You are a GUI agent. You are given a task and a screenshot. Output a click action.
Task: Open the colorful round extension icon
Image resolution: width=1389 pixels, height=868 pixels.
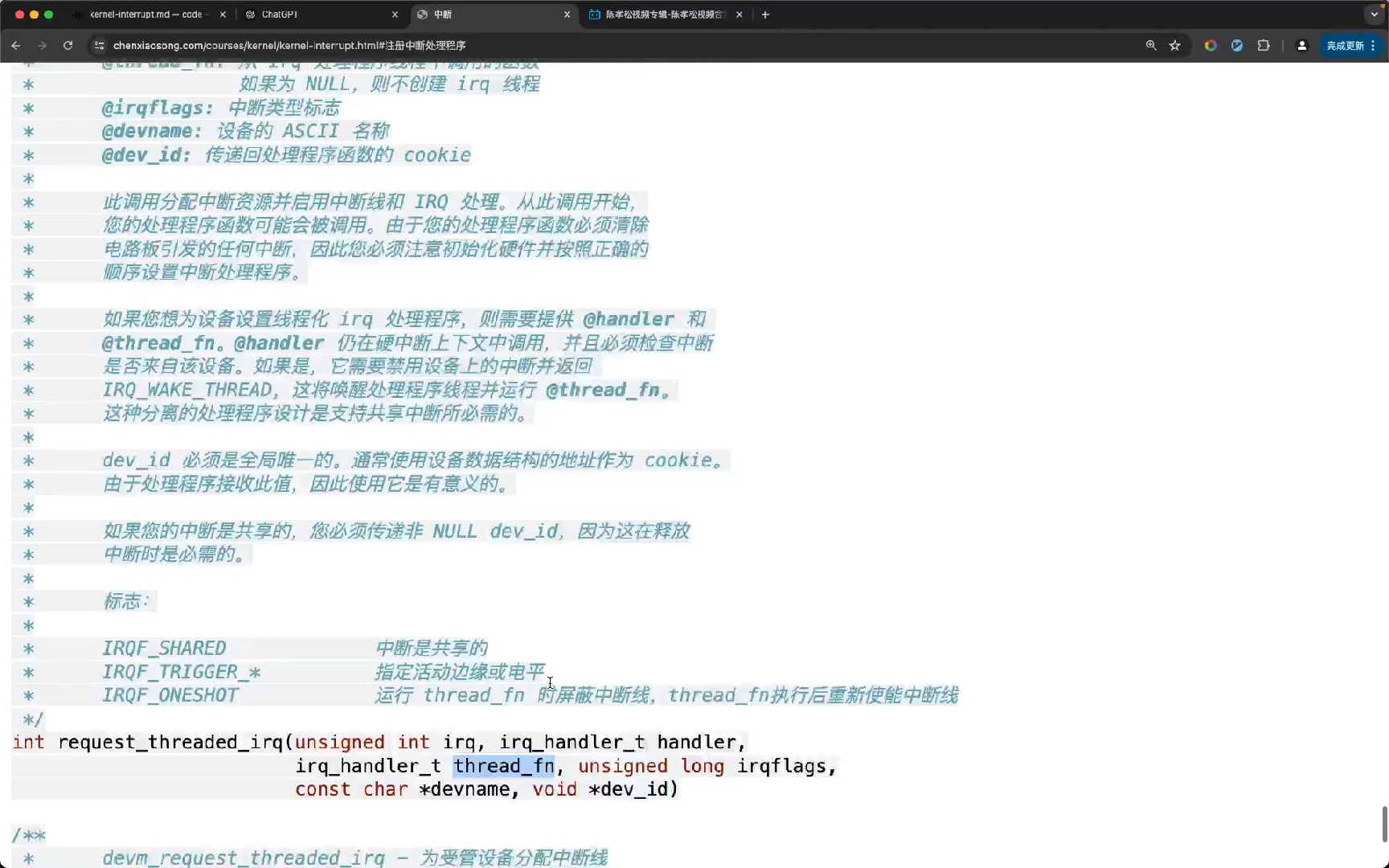[x=1211, y=46]
